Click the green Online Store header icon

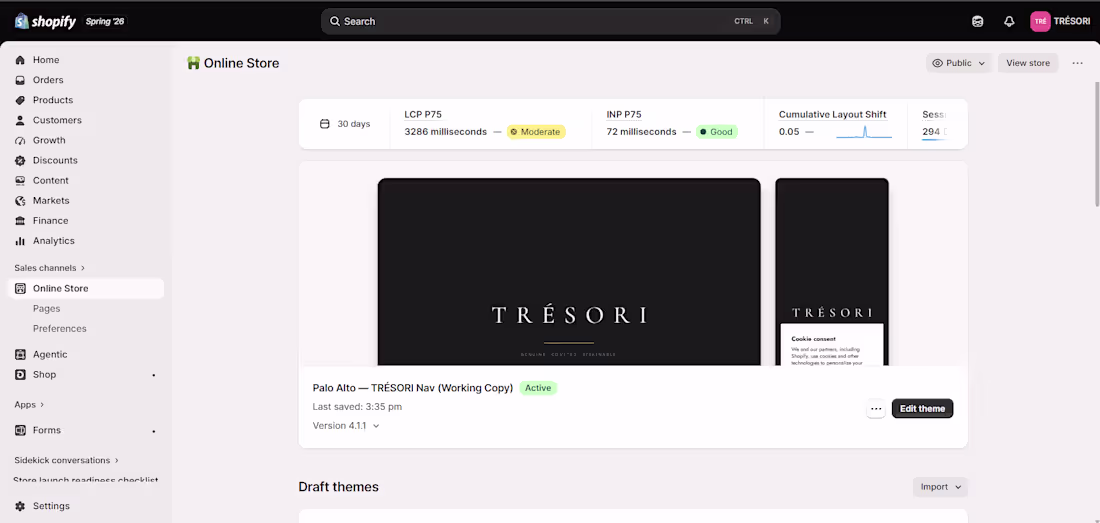coord(194,63)
